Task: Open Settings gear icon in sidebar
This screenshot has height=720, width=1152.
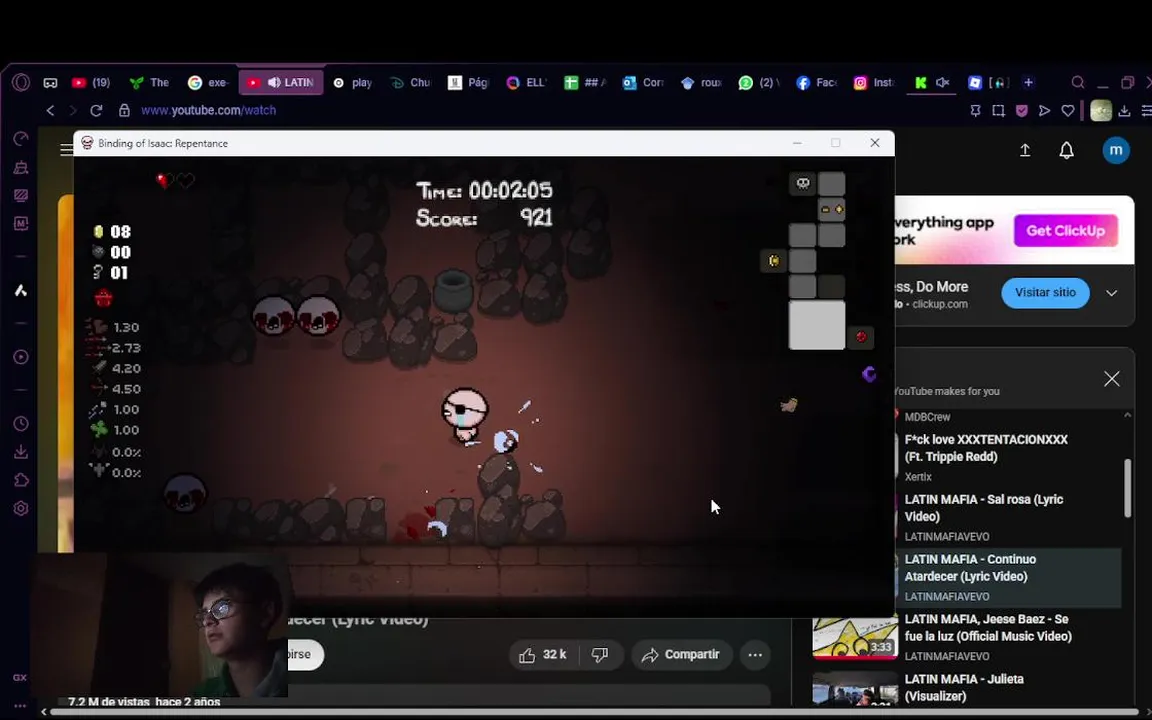Action: click(x=21, y=508)
